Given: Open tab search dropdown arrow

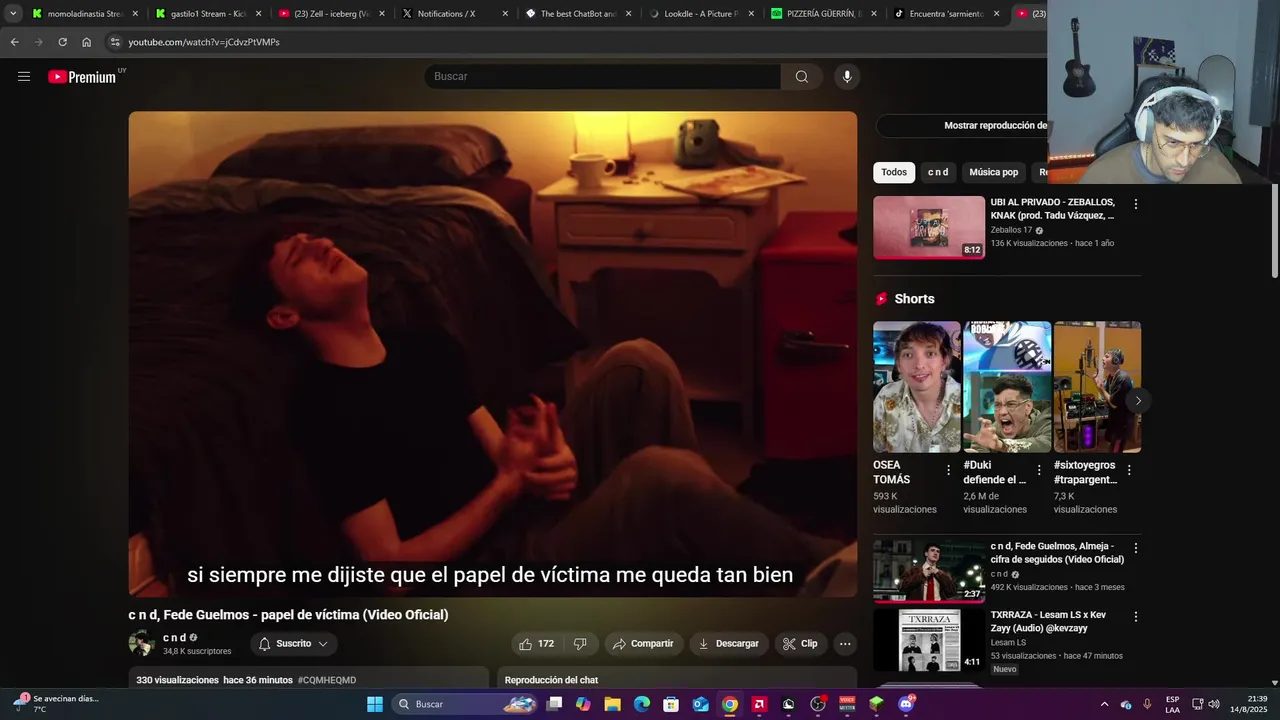Looking at the screenshot, I should click(x=13, y=14).
